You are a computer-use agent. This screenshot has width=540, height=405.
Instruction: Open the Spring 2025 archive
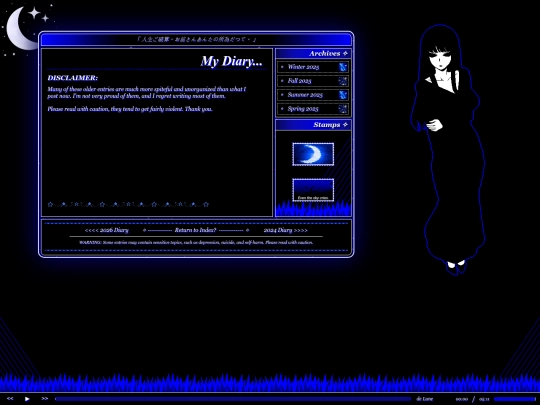pos(303,109)
